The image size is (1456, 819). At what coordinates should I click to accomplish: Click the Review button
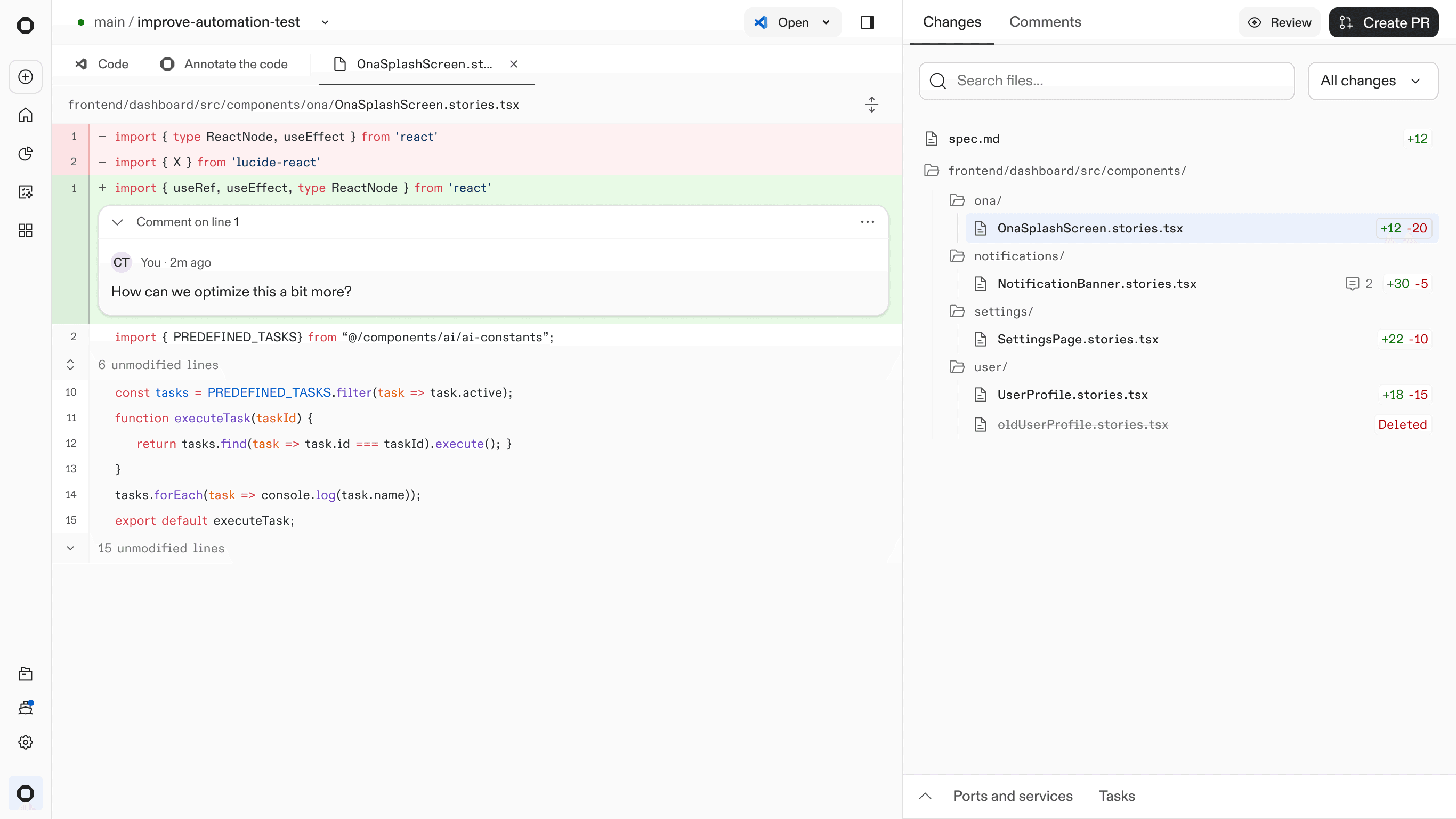point(1279,22)
